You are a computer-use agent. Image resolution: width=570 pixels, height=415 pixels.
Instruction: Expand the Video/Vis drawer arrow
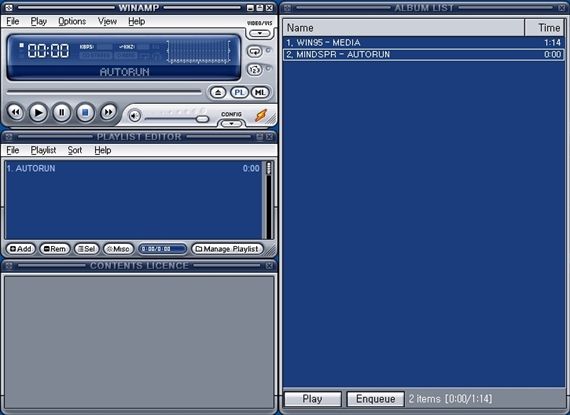point(260,33)
